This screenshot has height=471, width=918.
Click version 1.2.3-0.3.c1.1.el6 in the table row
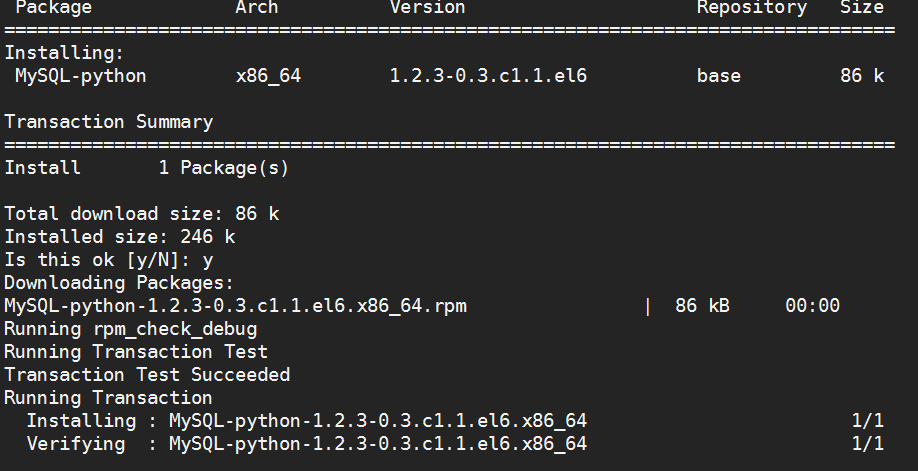tap(488, 76)
